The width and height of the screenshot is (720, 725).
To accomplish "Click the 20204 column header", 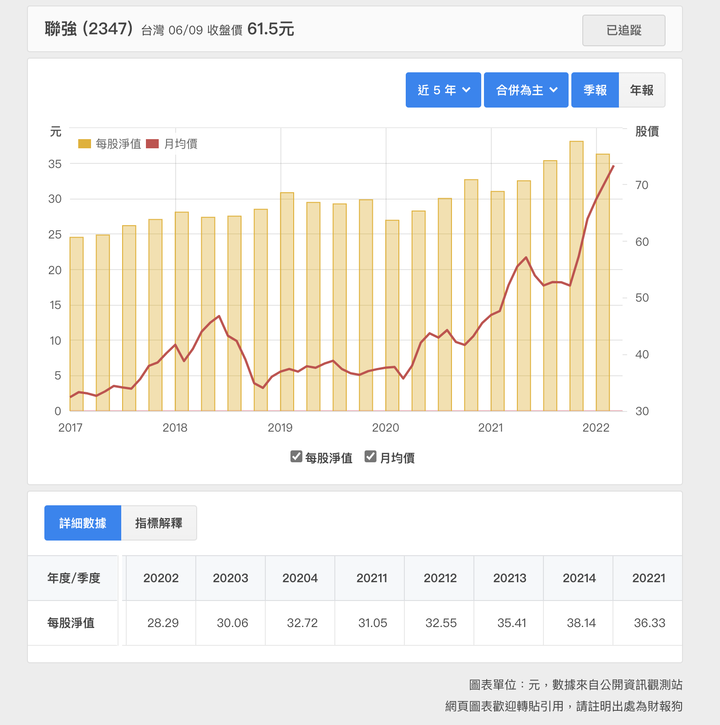I will point(300,578).
